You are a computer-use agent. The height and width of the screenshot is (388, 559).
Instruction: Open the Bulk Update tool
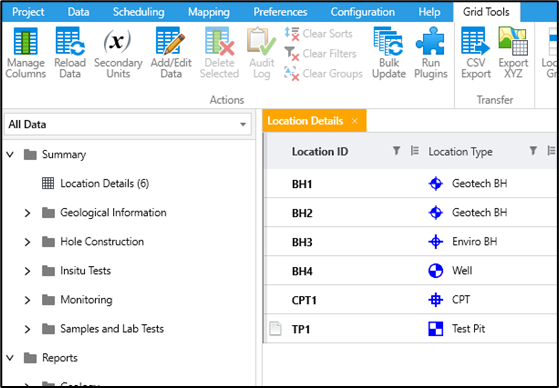(389, 53)
